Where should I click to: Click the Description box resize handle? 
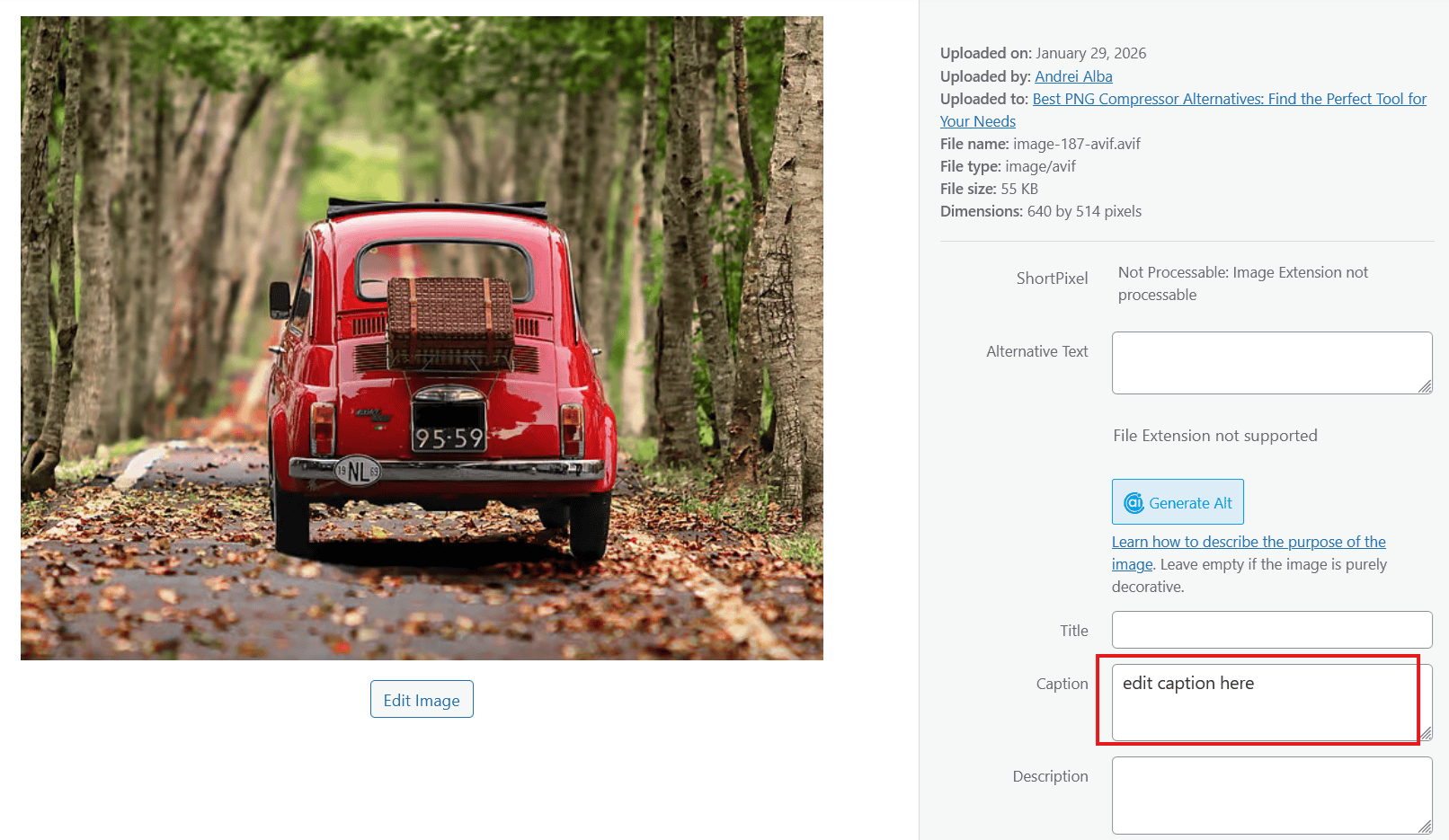(1425, 827)
